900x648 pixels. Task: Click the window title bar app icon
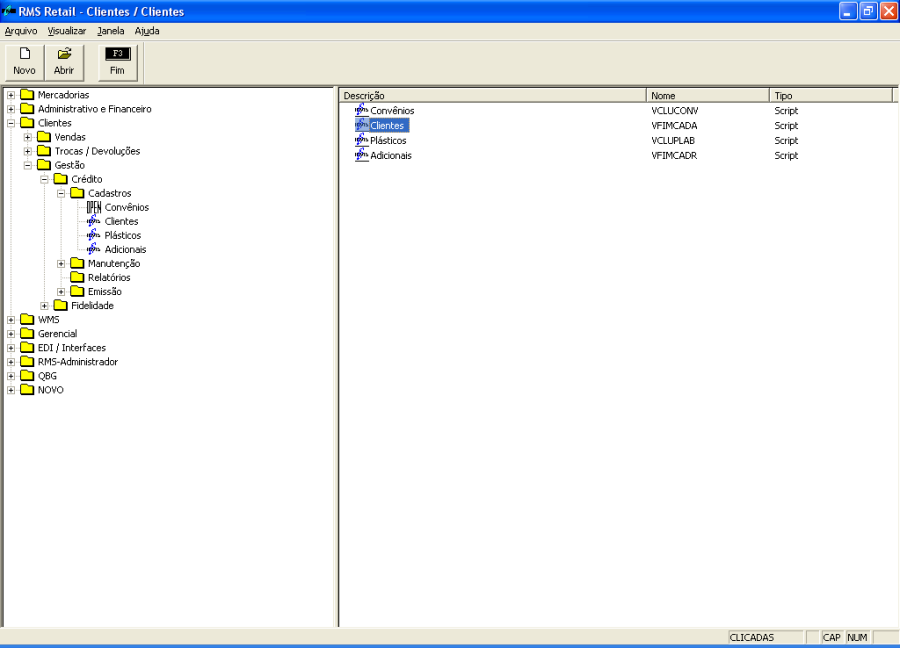point(9,11)
